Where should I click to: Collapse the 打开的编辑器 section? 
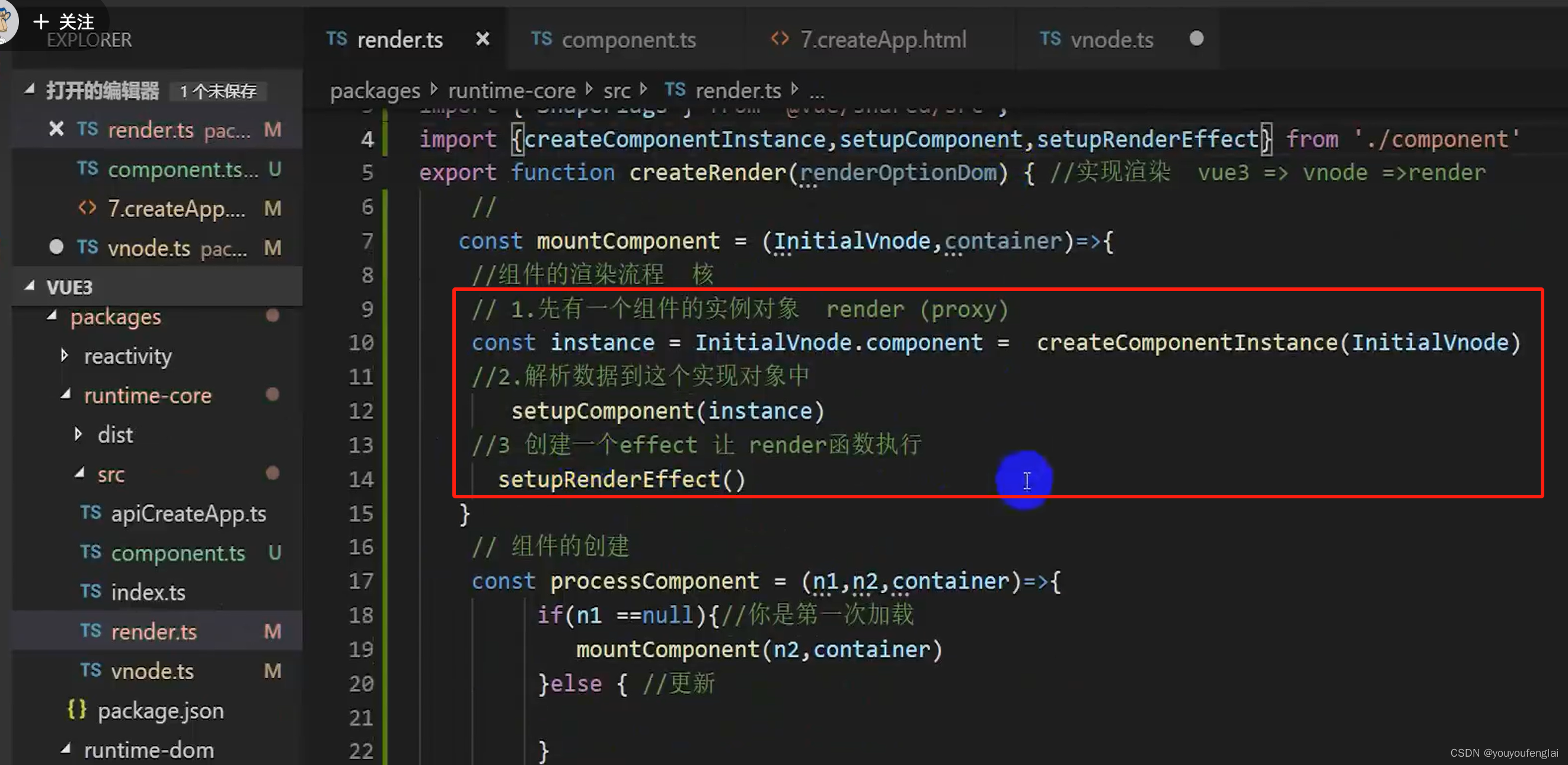(x=29, y=90)
